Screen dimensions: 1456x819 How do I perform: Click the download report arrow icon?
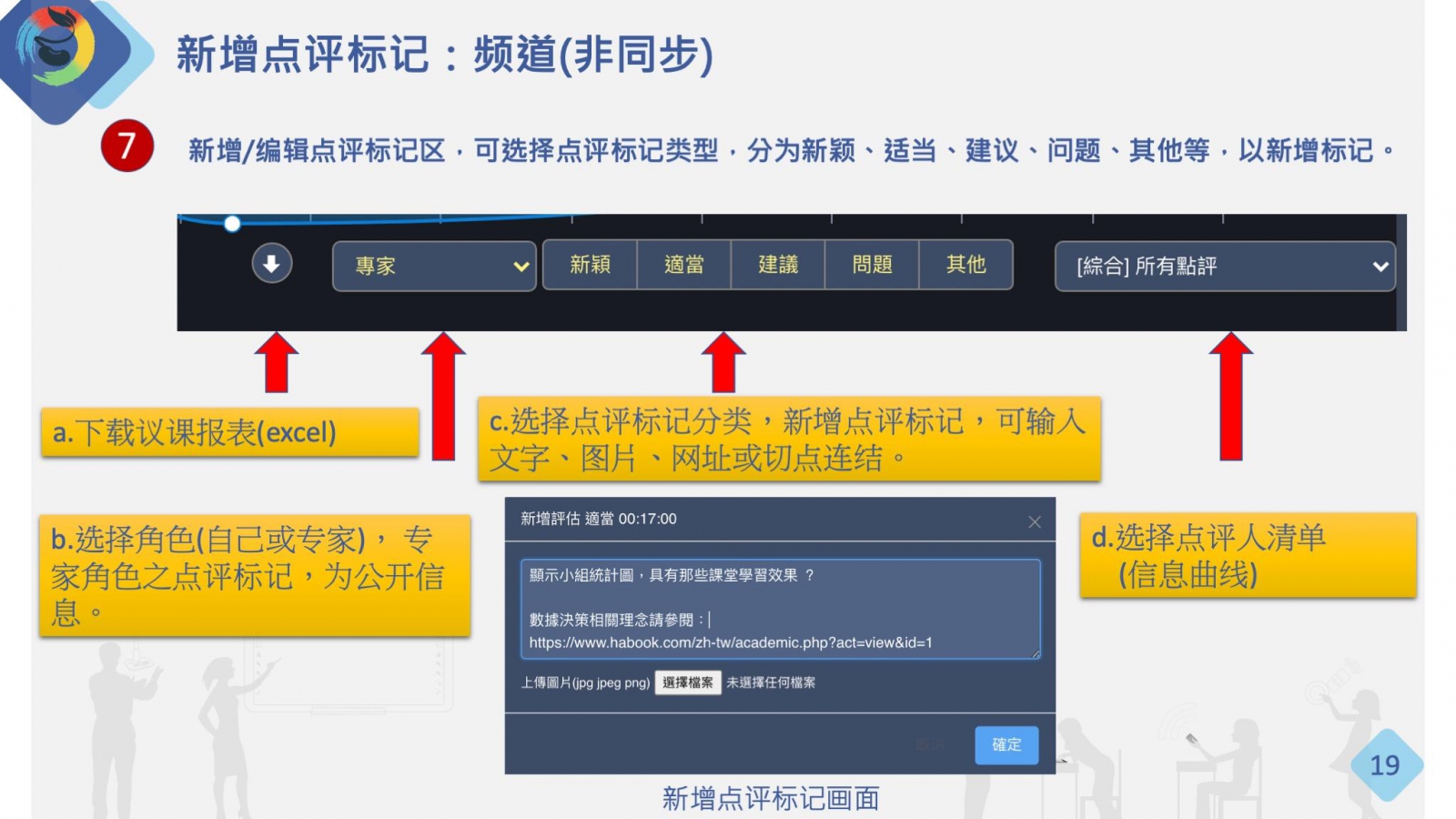click(271, 265)
